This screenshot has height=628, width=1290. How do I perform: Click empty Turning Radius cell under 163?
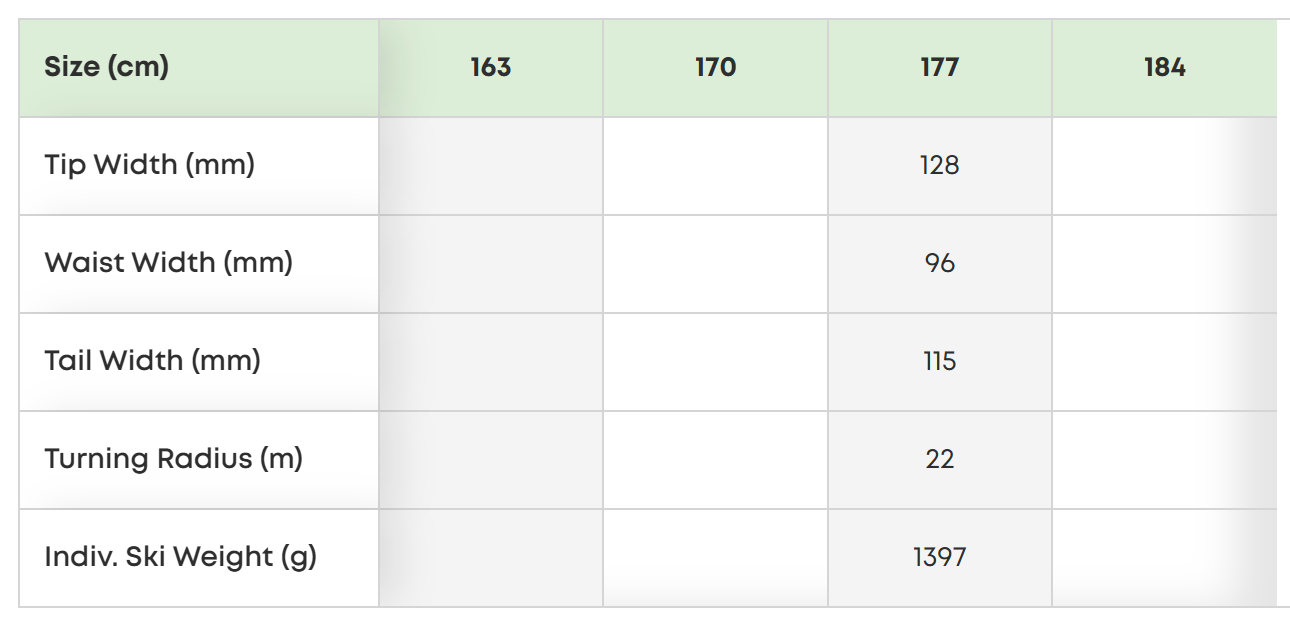pyautogui.click(x=491, y=460)
